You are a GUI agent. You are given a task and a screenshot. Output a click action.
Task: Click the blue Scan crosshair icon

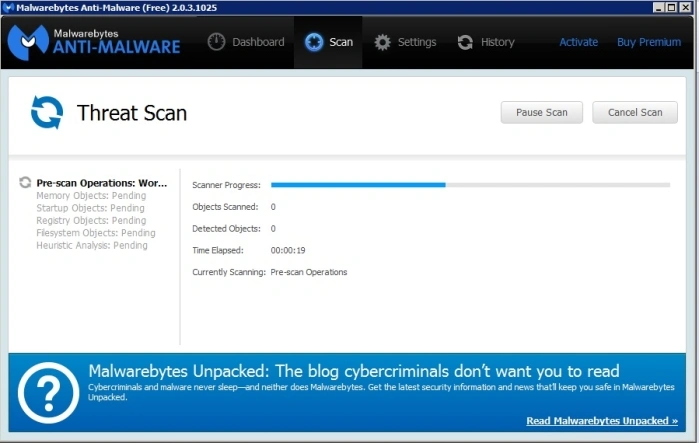(314, 42)
